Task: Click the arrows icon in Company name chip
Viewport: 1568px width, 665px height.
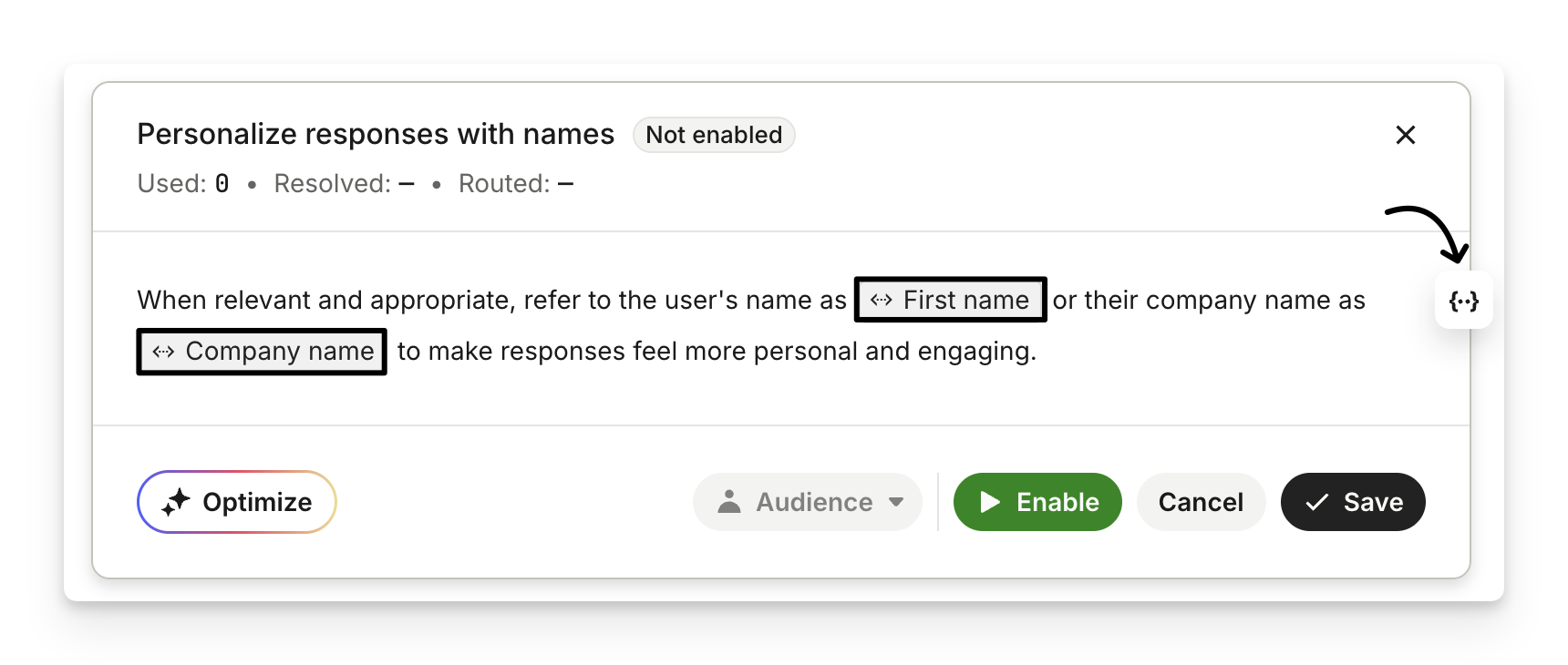Action: (x=163, y=352)
